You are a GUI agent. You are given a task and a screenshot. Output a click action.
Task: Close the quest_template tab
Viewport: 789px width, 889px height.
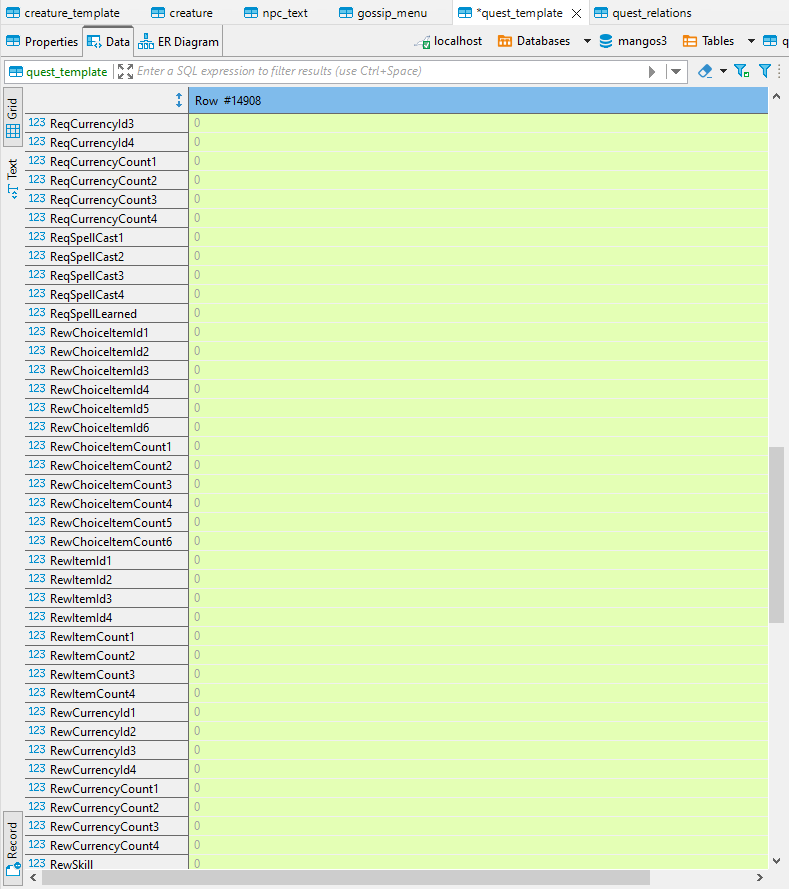pos(576,13)
